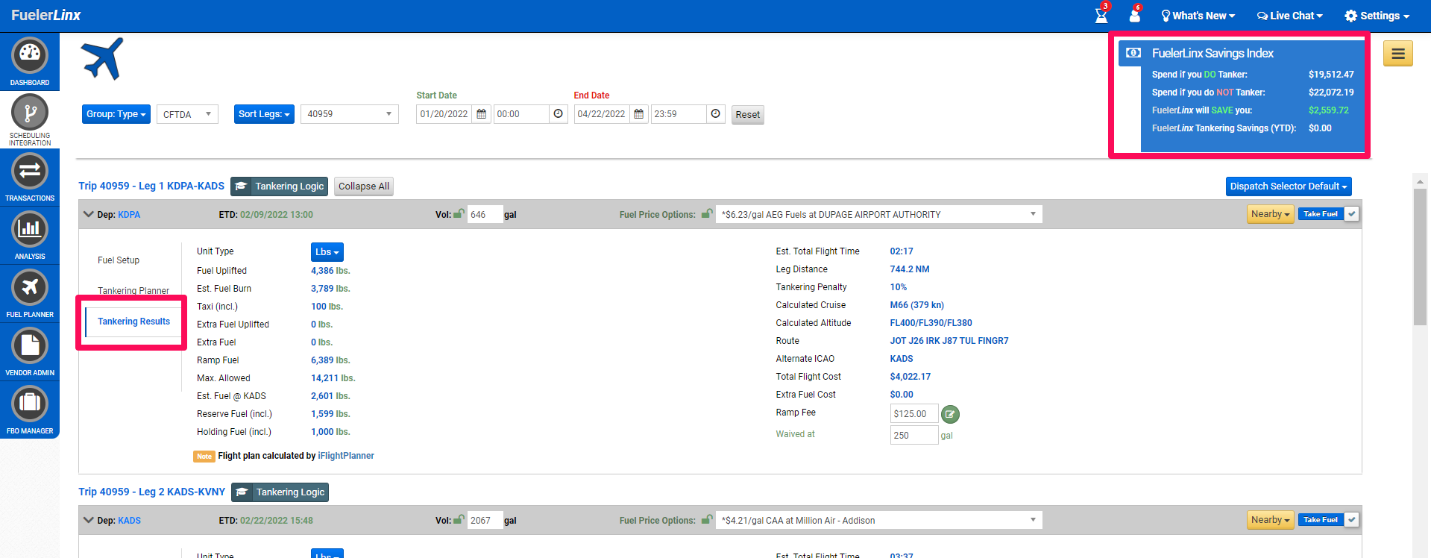The height and width of the screenshot is (558, 1431).
Task: Open Dispatch Selector Default dropdown
Action: tap(1289, 186)
